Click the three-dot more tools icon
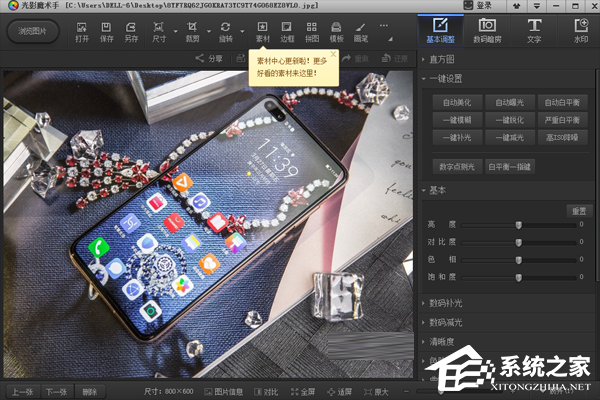Image resolution: width=600 pixels, height=400 pixels. pos(383,26)
